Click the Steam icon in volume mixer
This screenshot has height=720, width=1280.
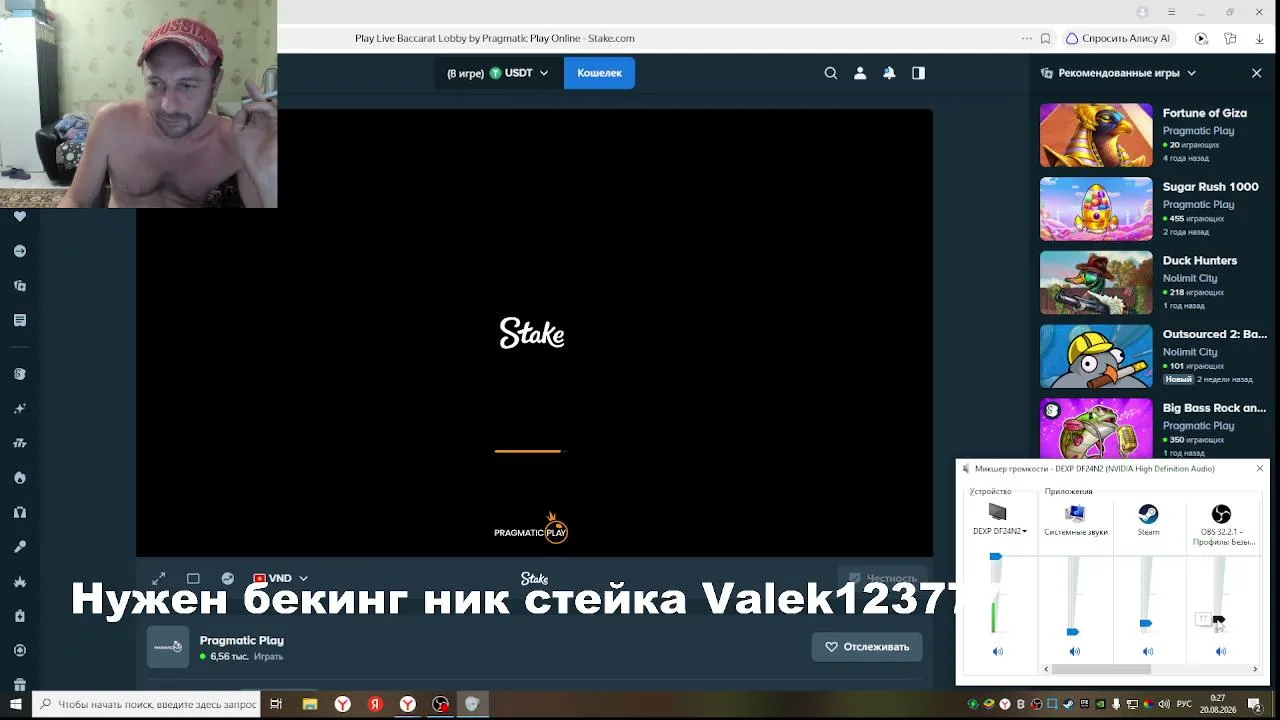tap(1148, 514)
